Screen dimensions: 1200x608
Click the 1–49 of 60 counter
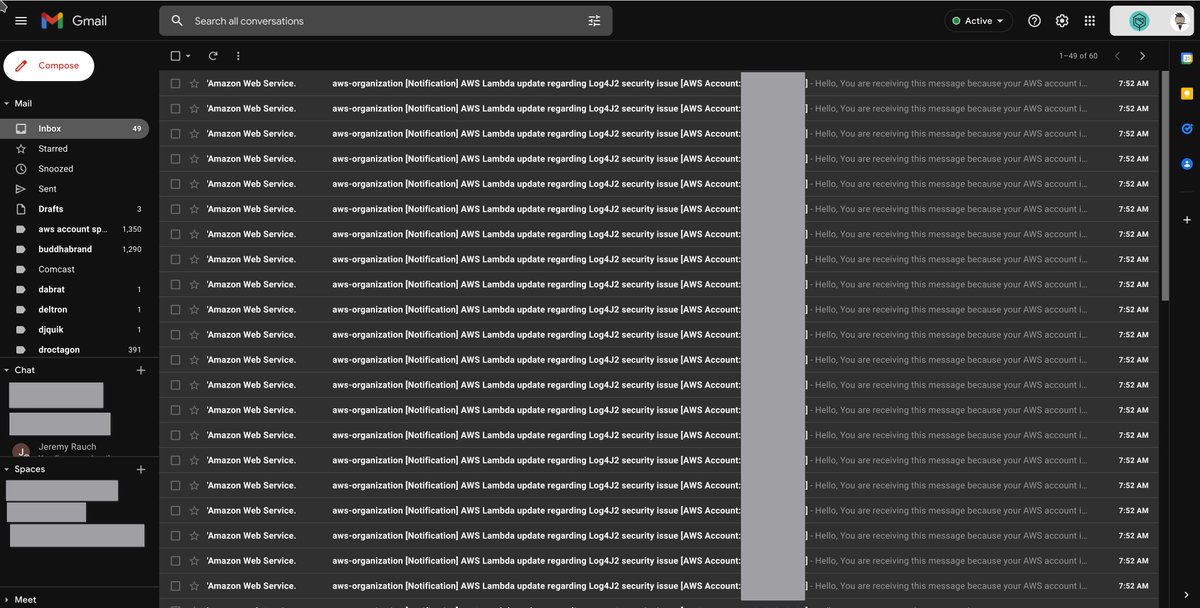click(x=1078, y=56)
